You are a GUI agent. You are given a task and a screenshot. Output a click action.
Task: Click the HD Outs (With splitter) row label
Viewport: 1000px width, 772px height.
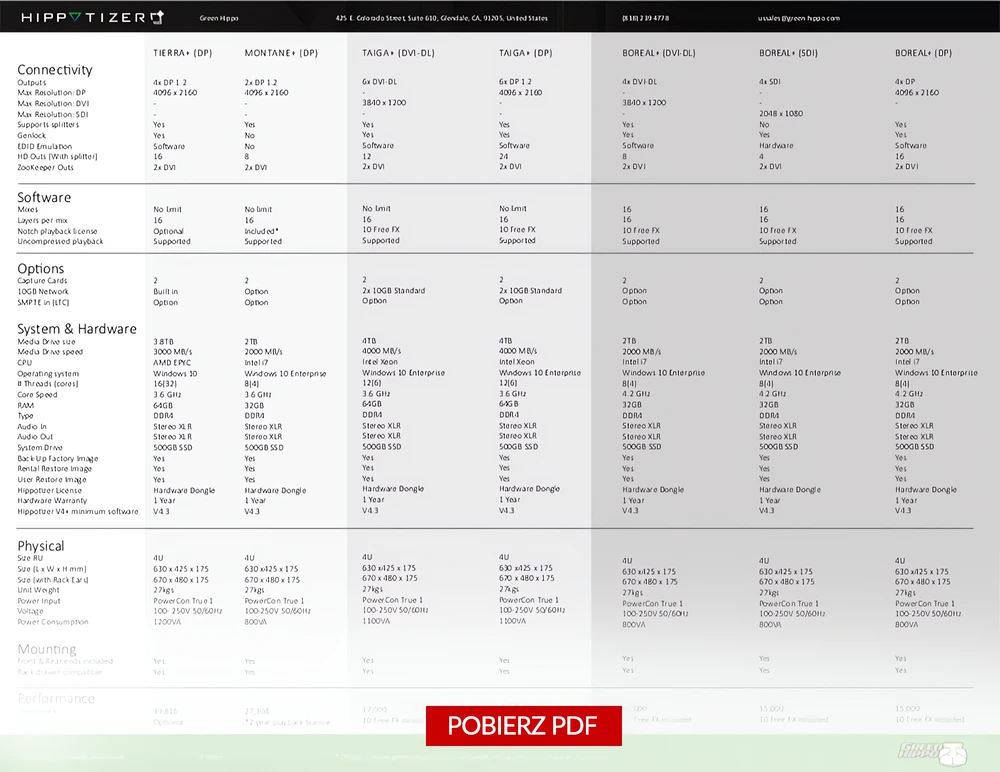click(x=57, y=156)
